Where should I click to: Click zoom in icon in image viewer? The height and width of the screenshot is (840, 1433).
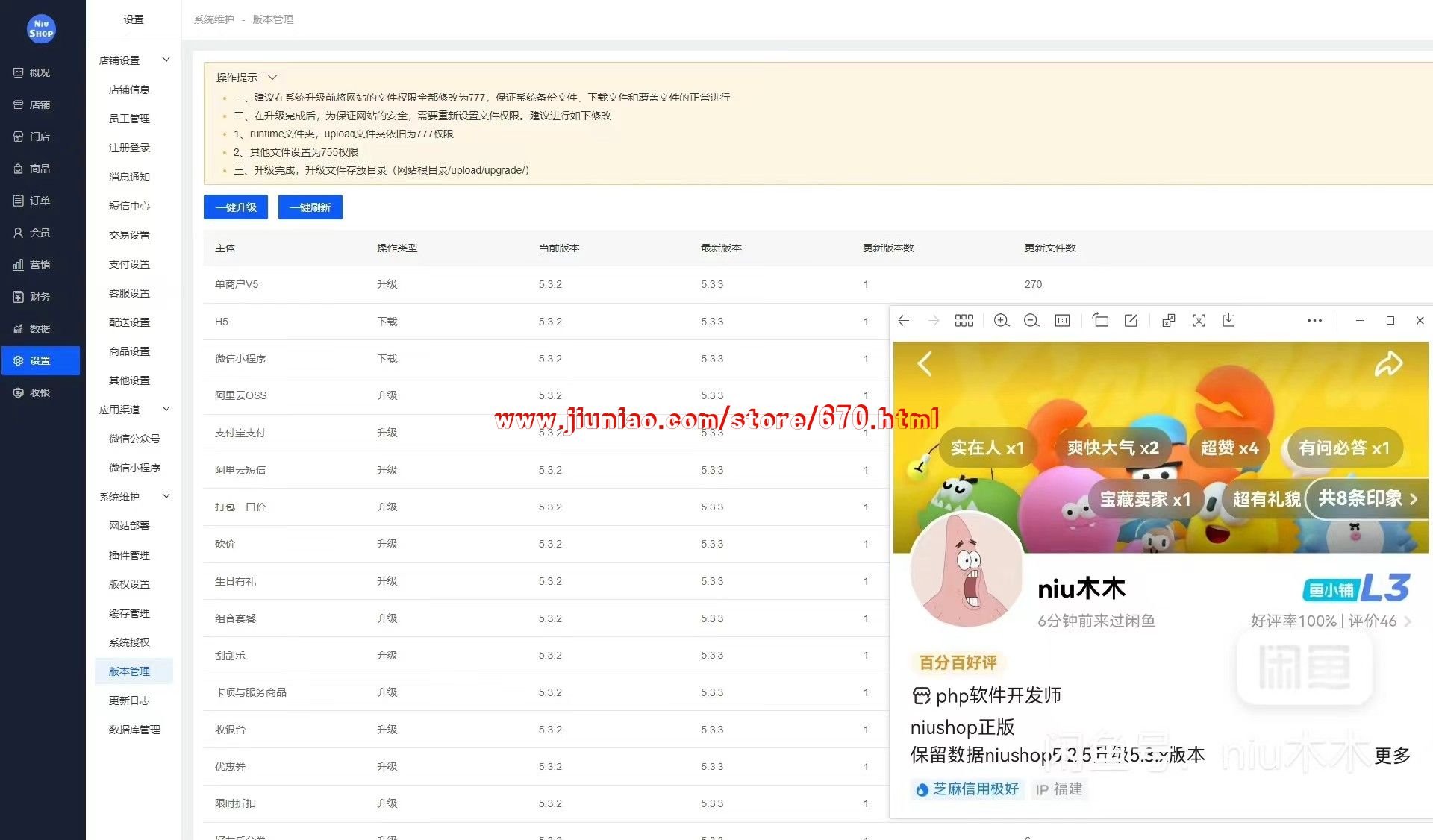(1001, 321)
